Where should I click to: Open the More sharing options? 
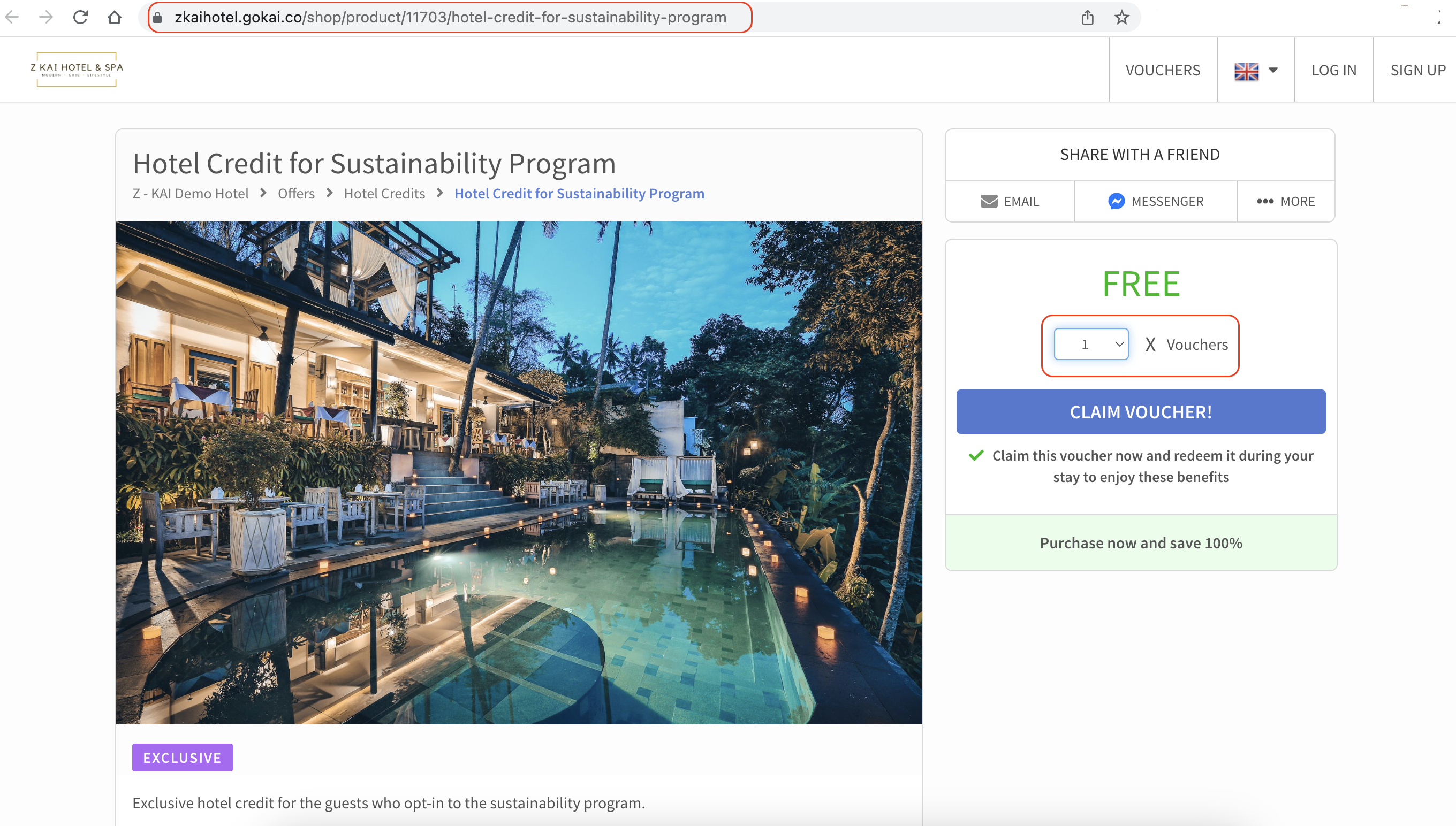point(1285,201)
